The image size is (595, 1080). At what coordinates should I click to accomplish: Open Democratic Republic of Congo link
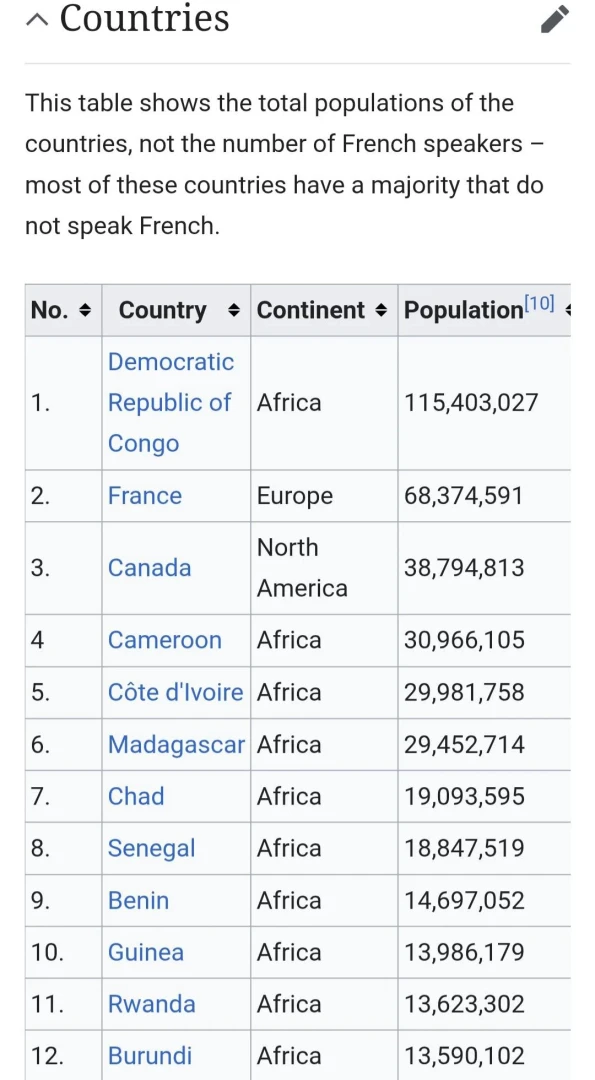click(x=171, y=403)
